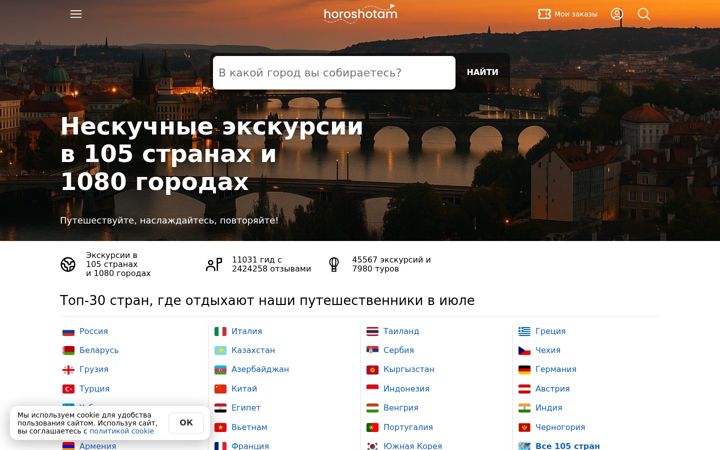
Task: Open the Все 105 стран link
Action: (568, 446)
